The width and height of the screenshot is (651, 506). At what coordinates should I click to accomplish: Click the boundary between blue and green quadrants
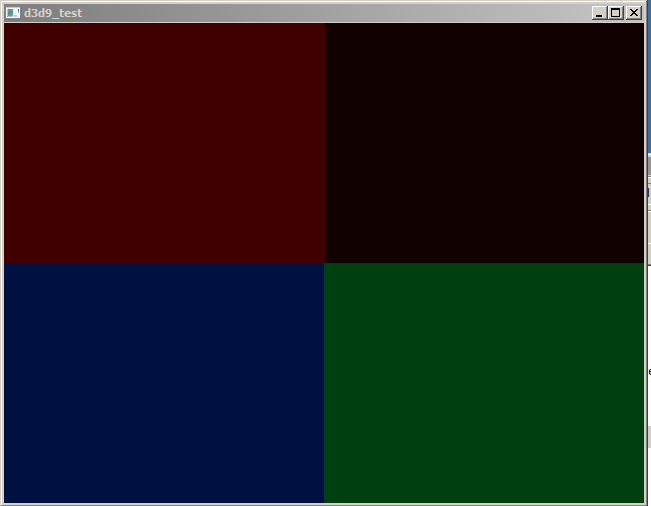pyautogui.click(x=324, y=383)
